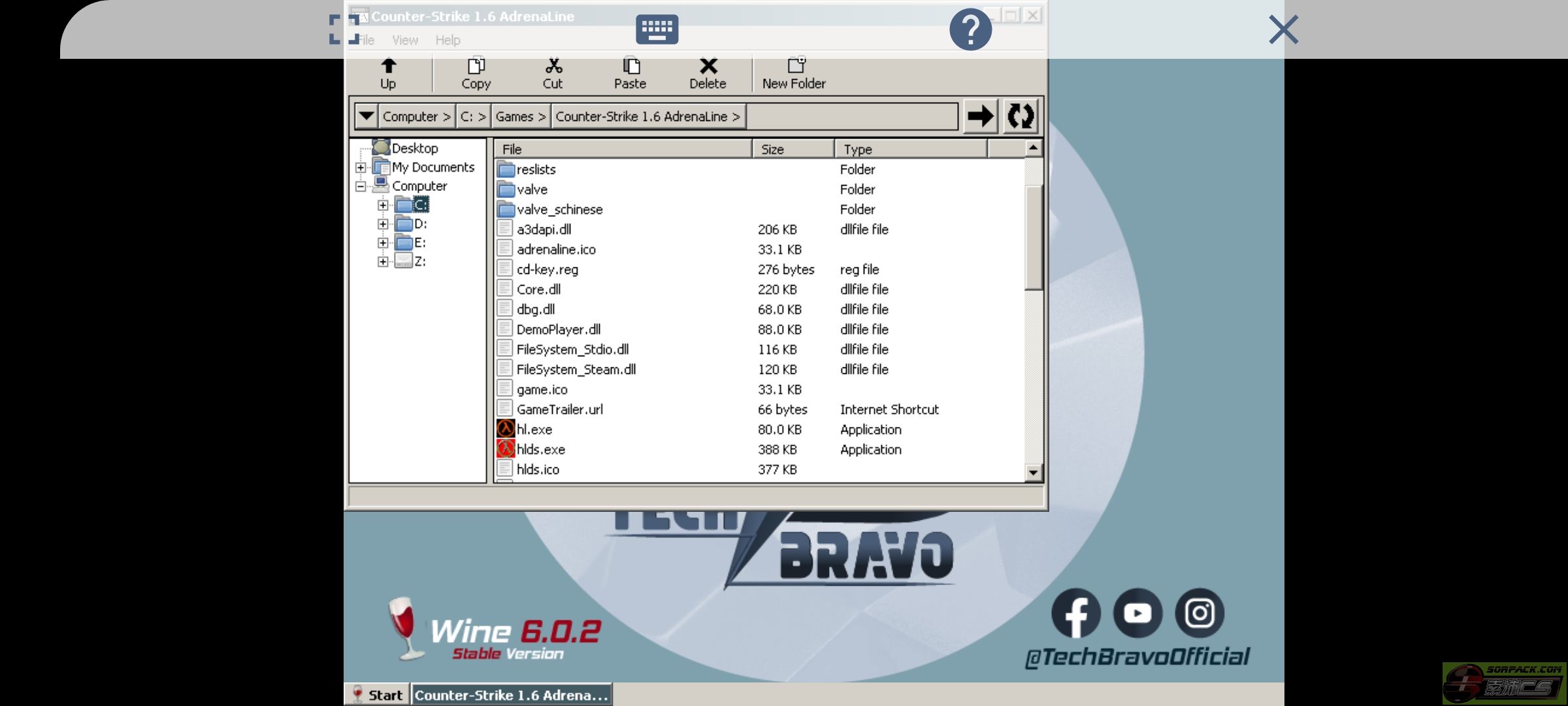
Task: Click the refresh arrows icon
Action: [x=1020, y=116]
